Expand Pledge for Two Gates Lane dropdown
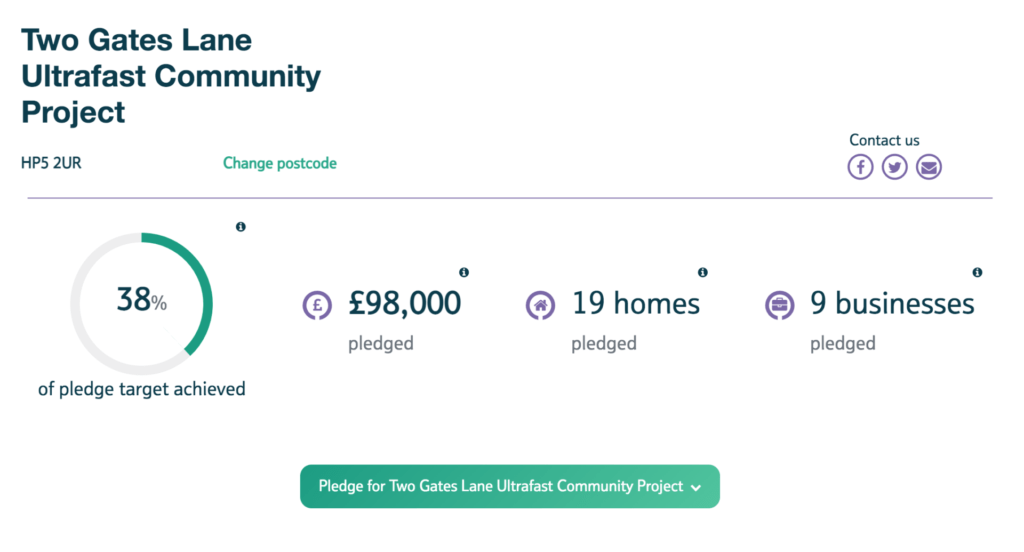This screenshot has height=552, width=1024. tap(509, 486)
